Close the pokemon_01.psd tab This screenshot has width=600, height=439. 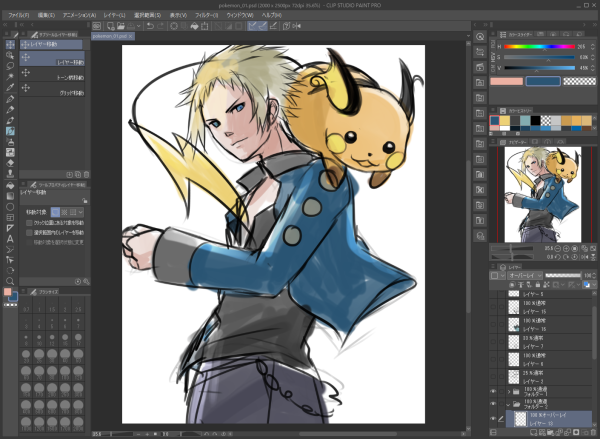tap(131, 36)
